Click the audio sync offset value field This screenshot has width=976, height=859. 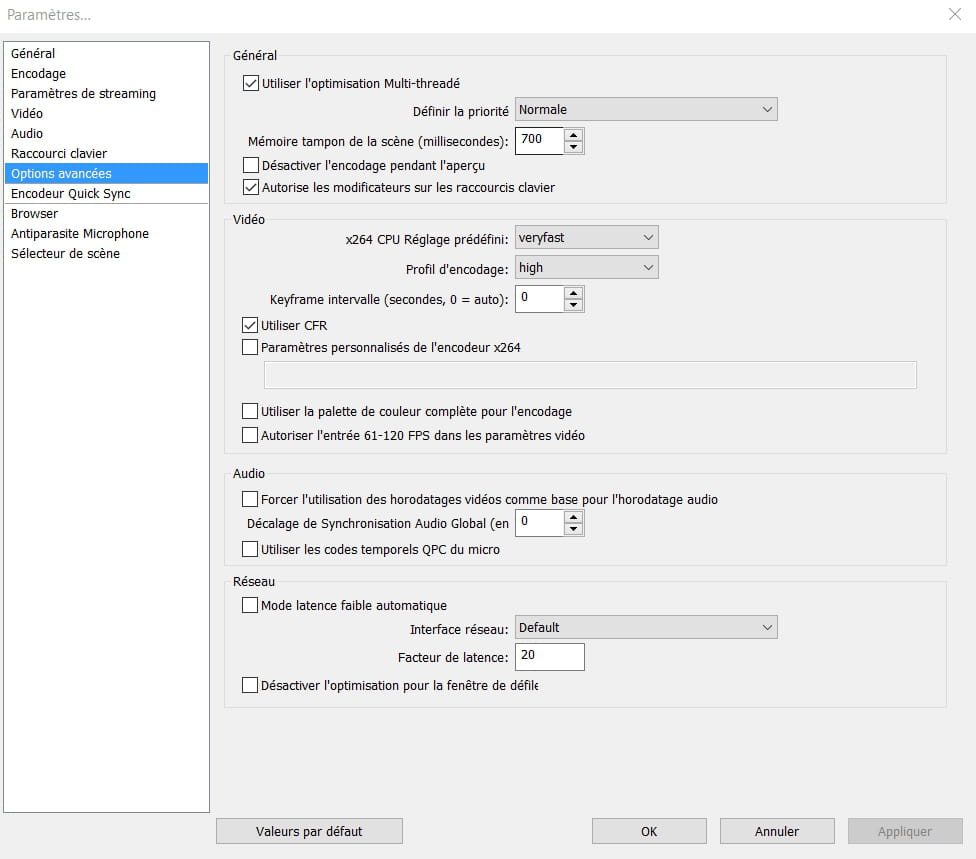tap(540, 523)
